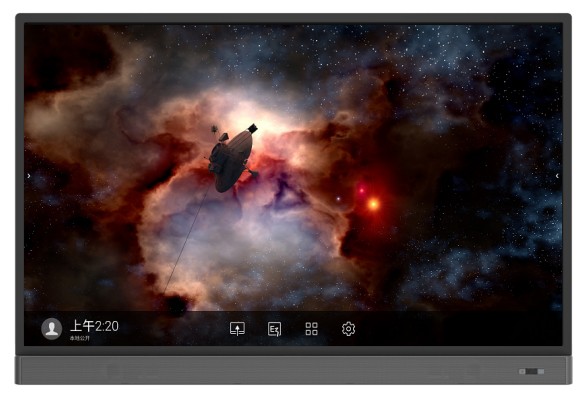Click the user profile avatar
Image resolution: width=587 pixels, height=394 pixels.
(52, 329)
